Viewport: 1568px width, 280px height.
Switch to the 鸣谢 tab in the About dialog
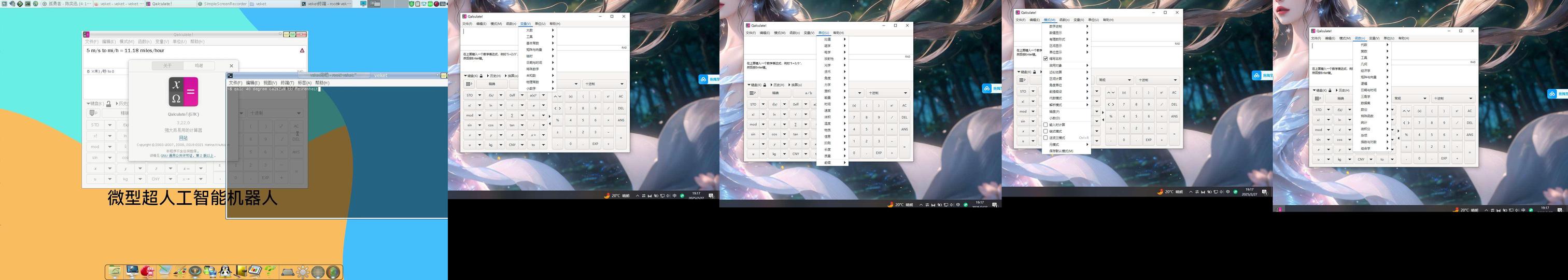point(199,66)
